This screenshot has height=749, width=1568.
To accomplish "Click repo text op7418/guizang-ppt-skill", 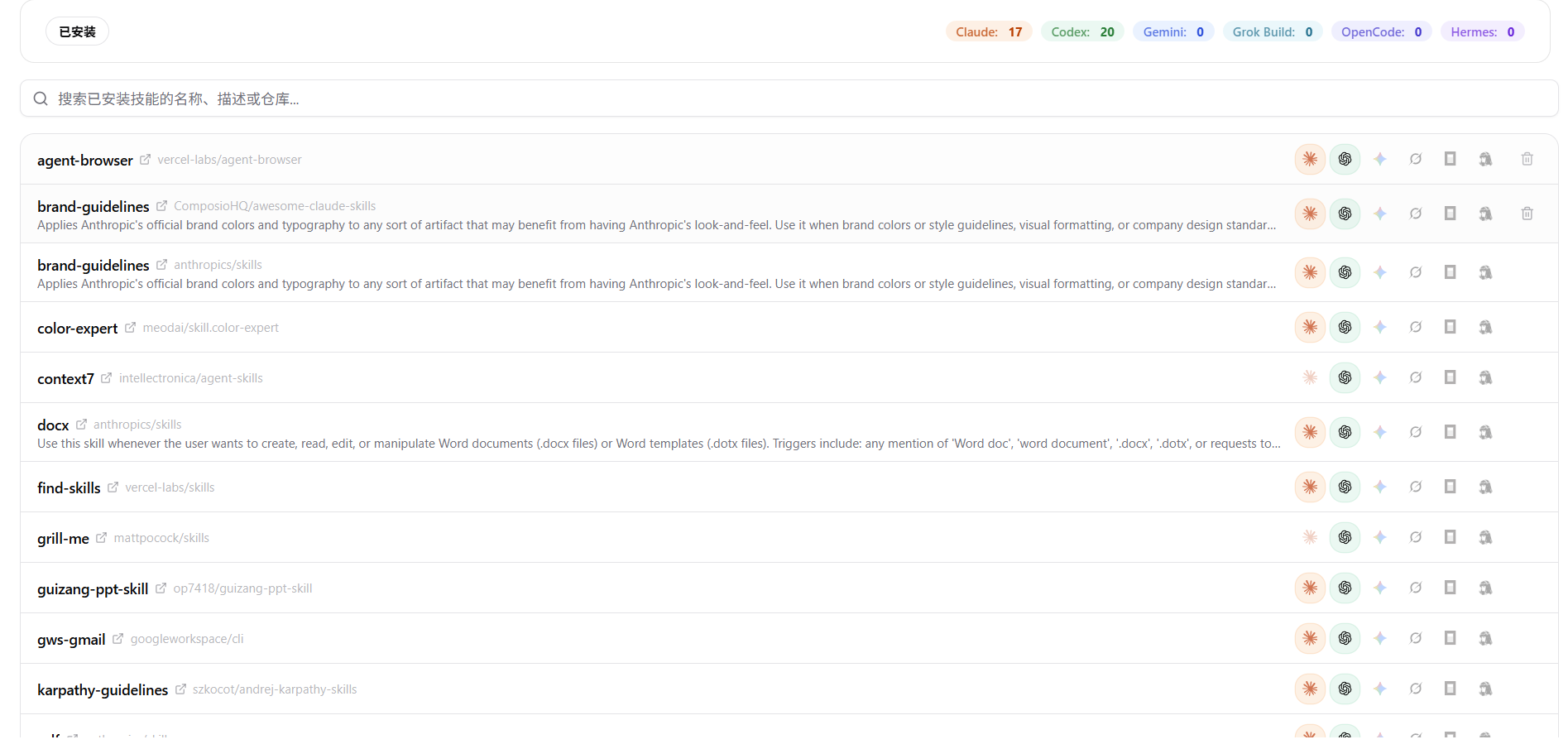I will click(x=242, y=588).
